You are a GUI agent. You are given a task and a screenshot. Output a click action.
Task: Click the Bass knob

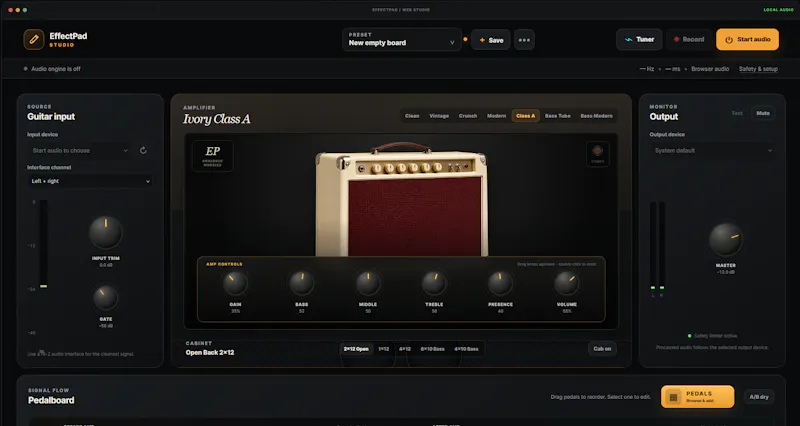302,284
